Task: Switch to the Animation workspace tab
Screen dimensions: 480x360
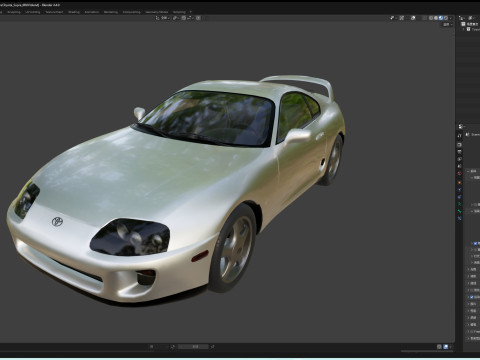Action: point(92,12)
